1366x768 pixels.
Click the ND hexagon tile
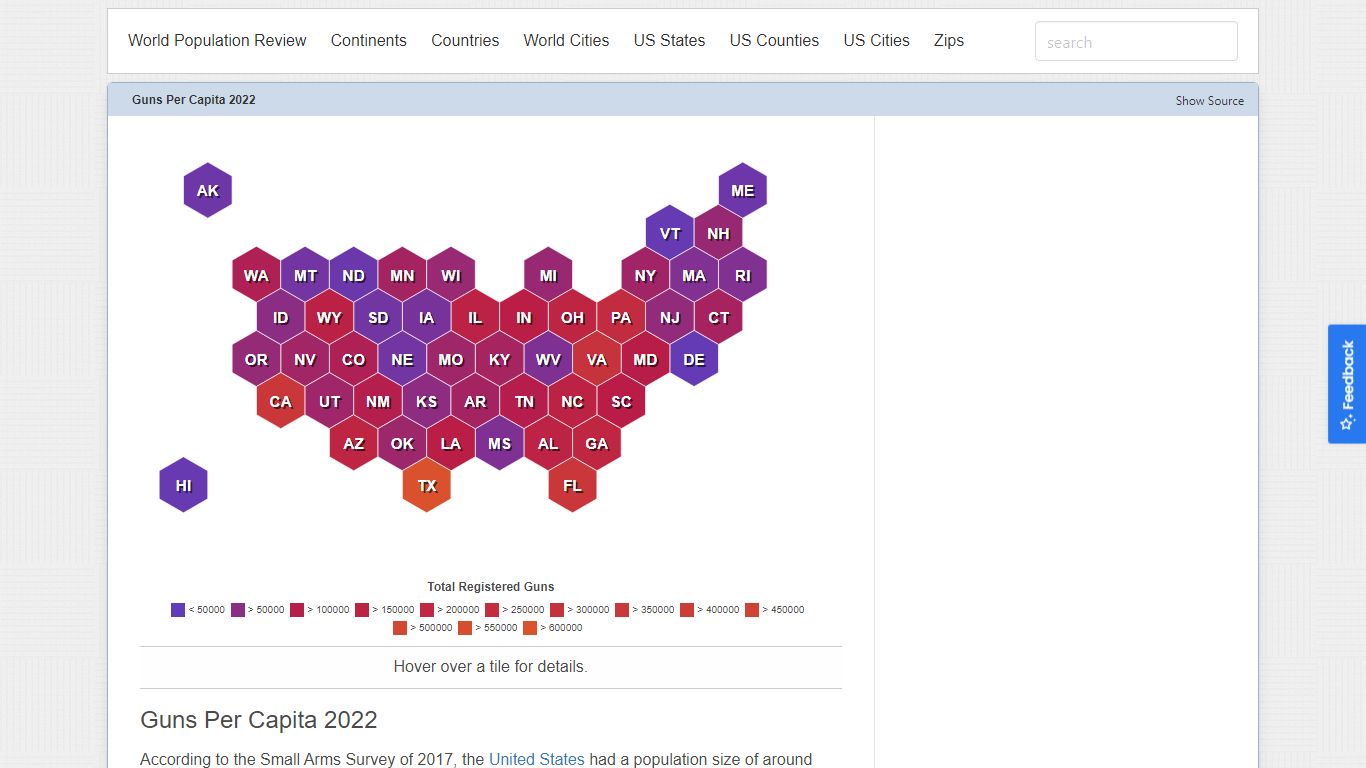point(354,275)
